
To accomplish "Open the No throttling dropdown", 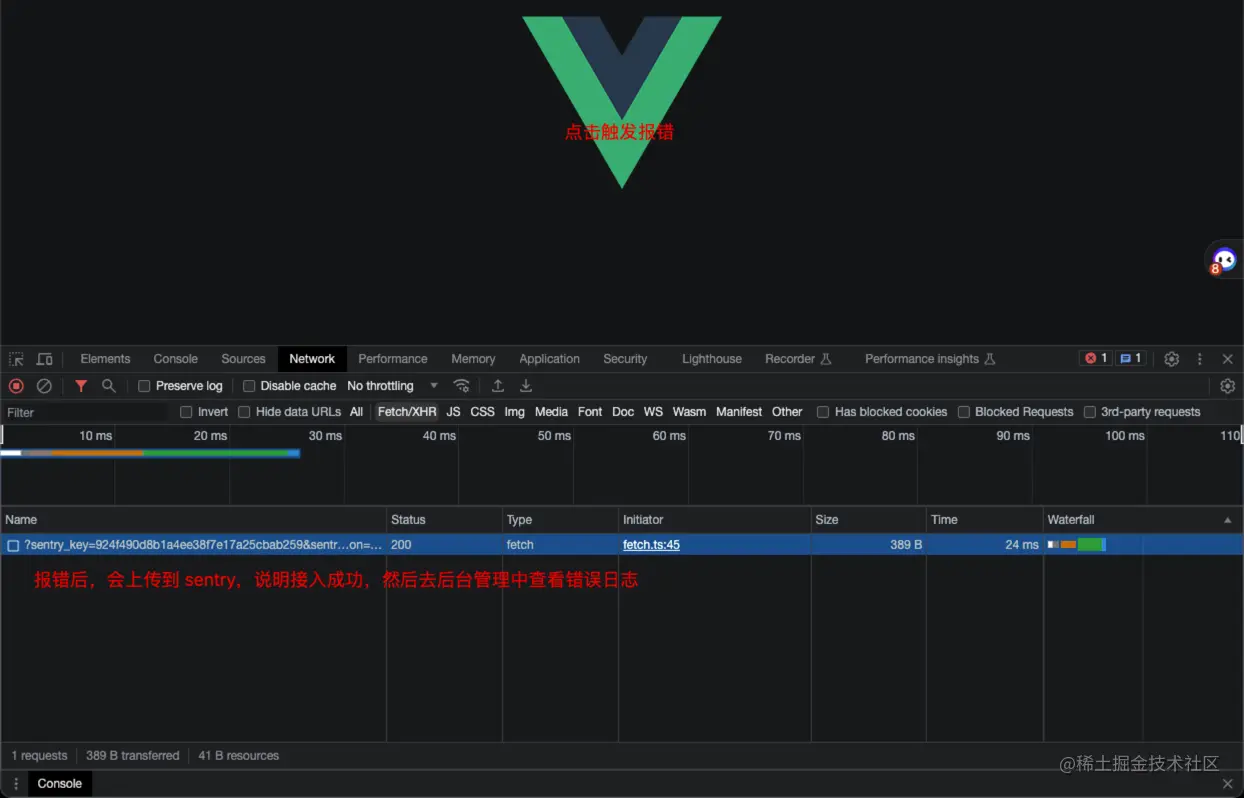I will 392,386.
